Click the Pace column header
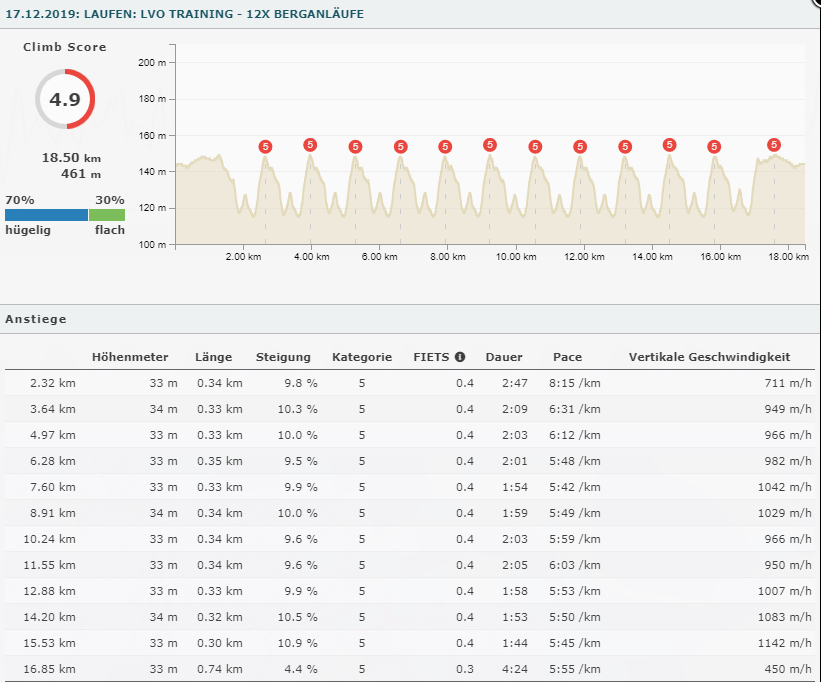The width and height of the screenshot is (821, 682). click(567, 357)
